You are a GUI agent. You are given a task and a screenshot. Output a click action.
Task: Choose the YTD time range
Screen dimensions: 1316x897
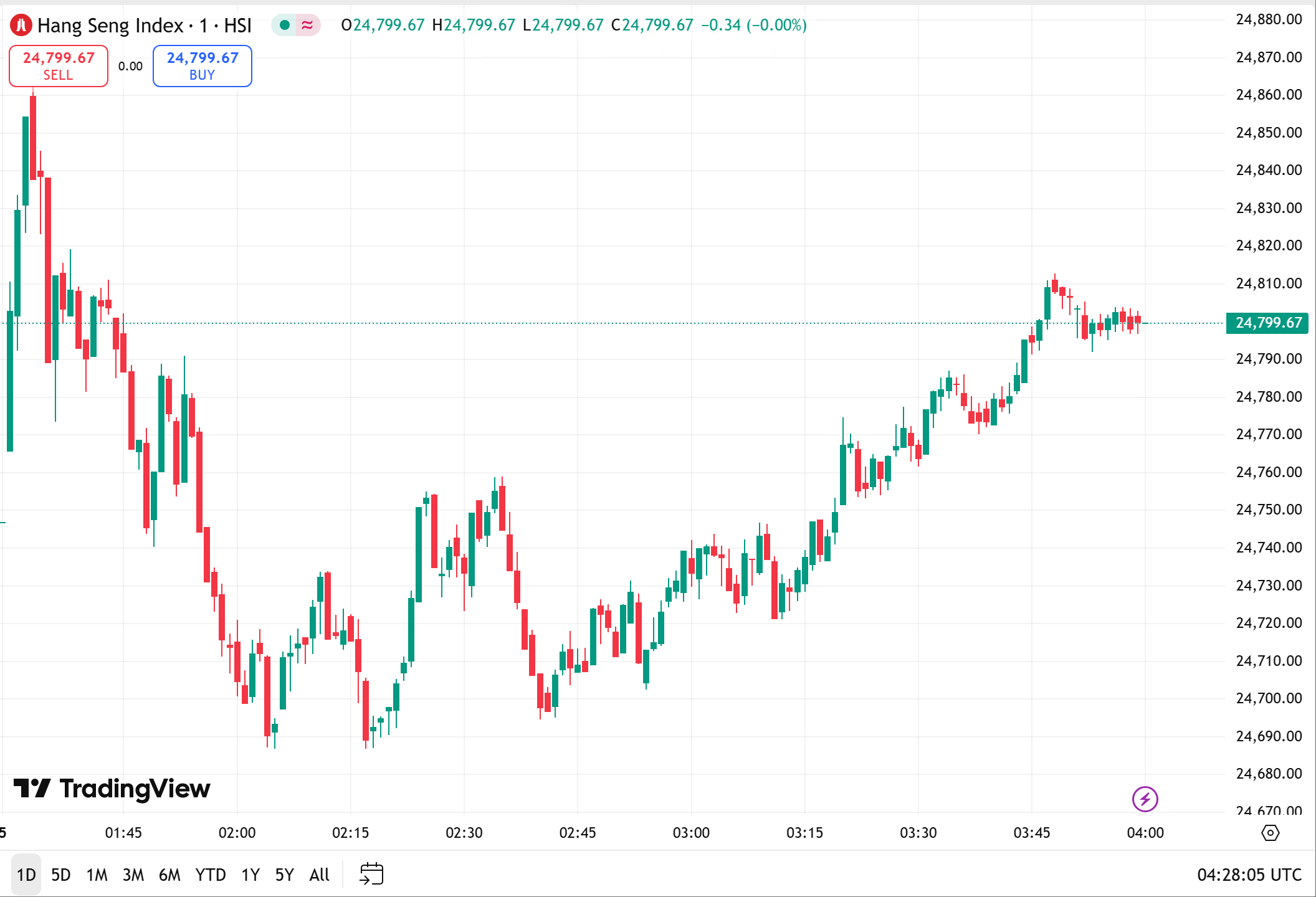click(211, 875)
